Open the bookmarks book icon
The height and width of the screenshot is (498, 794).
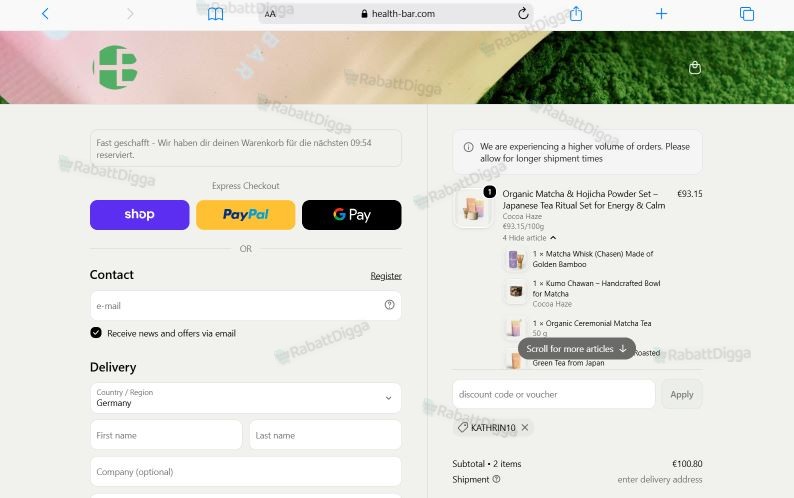tap(215, 14)
